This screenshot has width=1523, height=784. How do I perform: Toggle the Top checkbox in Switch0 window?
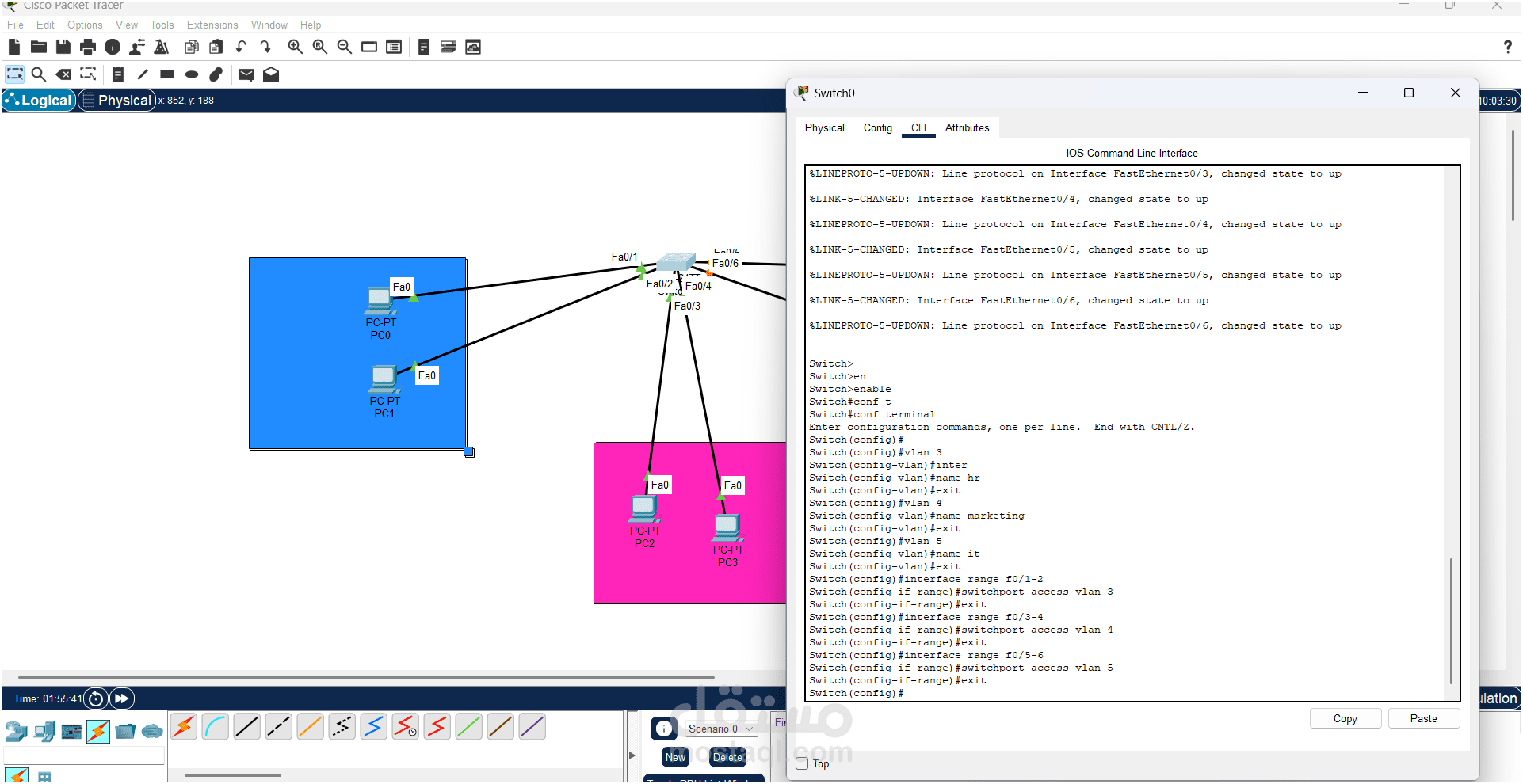click(x=802, y=764)
